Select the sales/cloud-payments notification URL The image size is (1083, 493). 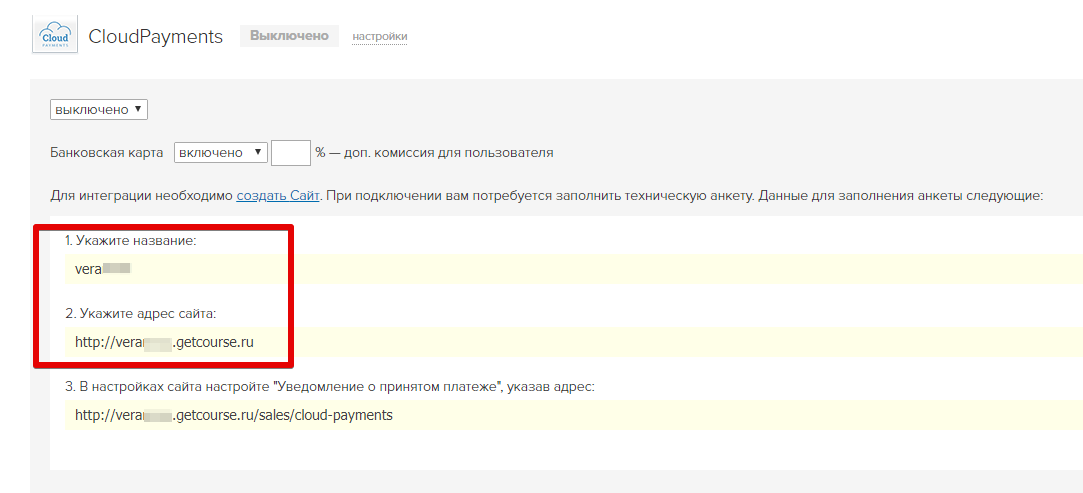(x=233, y=415)
